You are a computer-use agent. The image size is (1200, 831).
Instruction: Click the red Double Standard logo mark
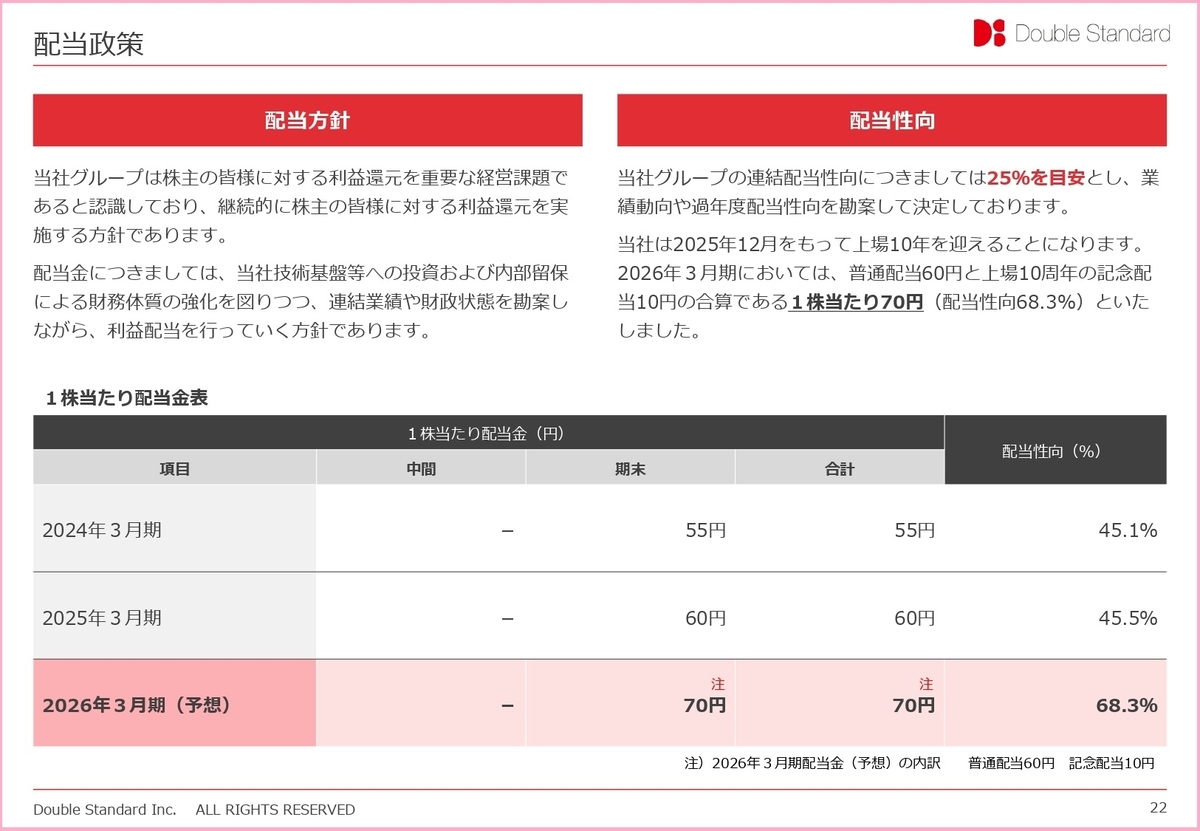[x=989, y=33]
